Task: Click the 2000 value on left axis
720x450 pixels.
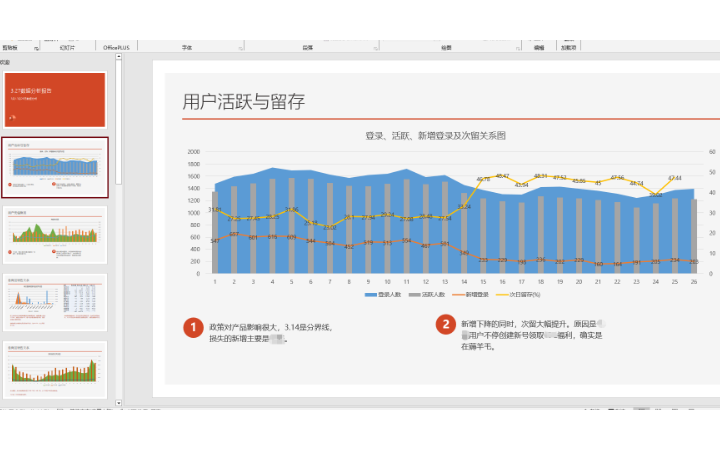Action: 194,152
